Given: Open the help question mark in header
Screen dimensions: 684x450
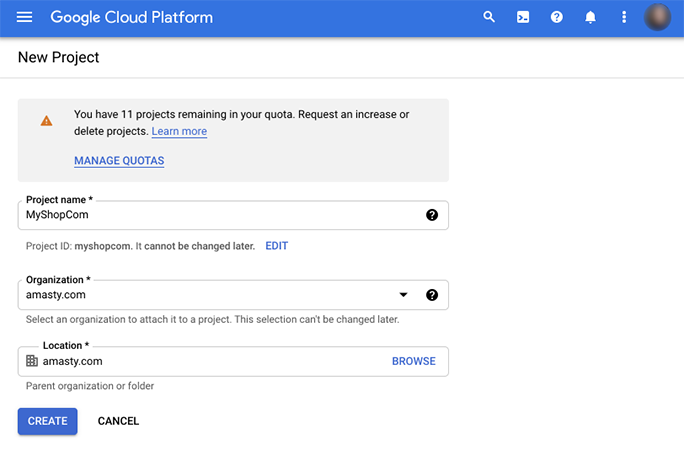Looking at the screenshot, I should point(557,17).
